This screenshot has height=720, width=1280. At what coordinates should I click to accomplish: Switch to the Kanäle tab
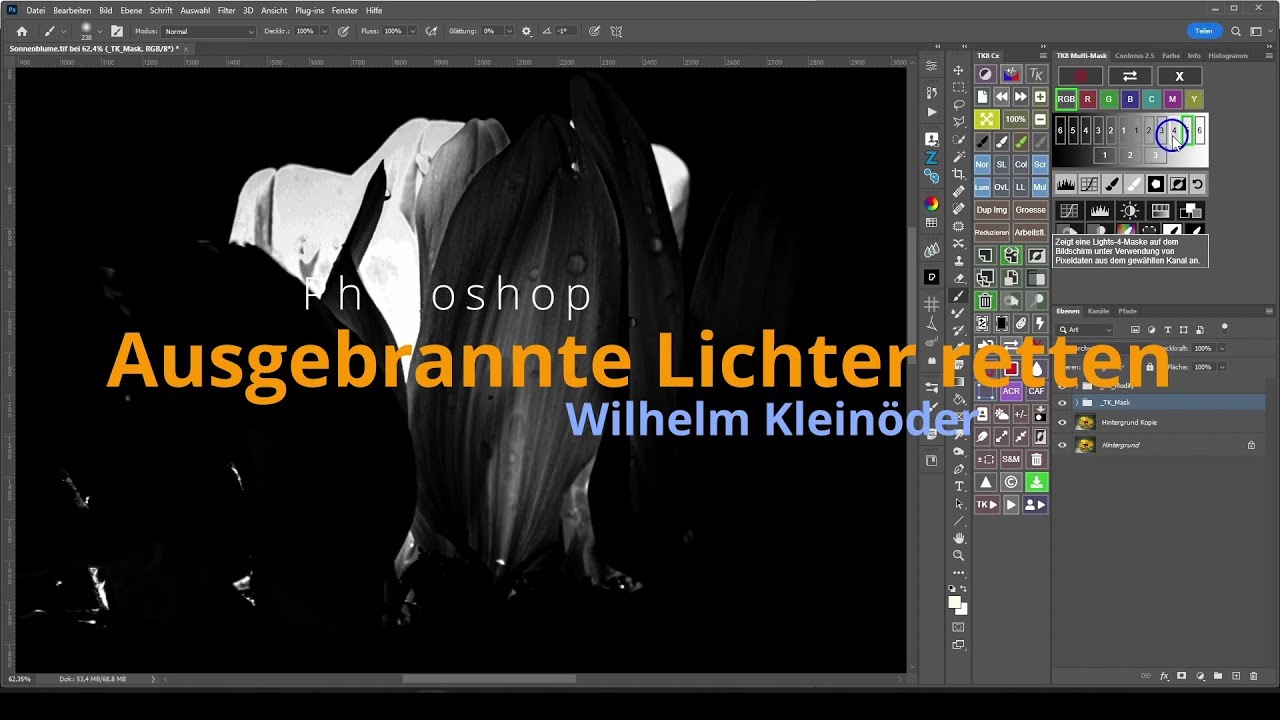click(1099, 311)
